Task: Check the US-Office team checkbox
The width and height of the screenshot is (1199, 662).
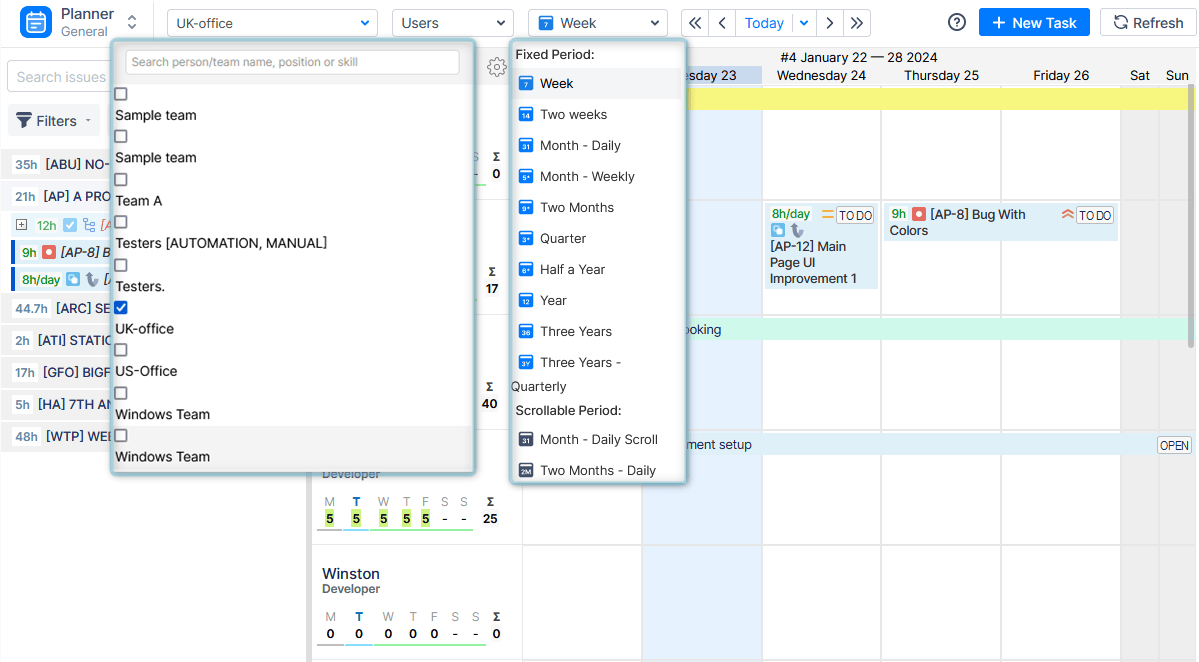Action: pyautogui.click(x=121, y=350)
